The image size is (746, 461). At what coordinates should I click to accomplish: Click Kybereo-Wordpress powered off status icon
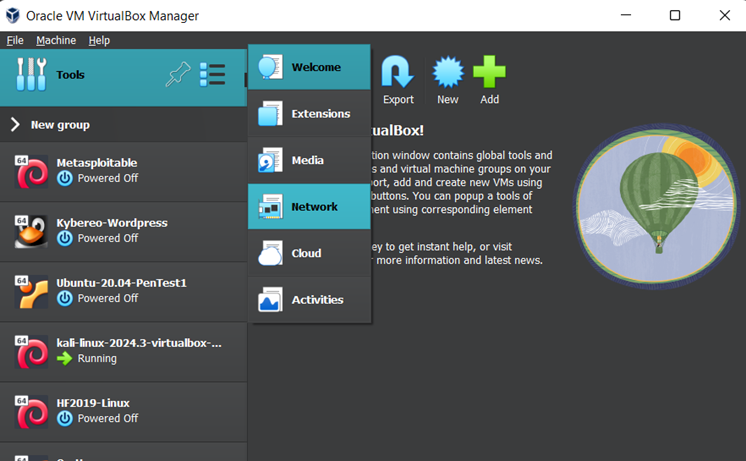[x=65, y=238]
